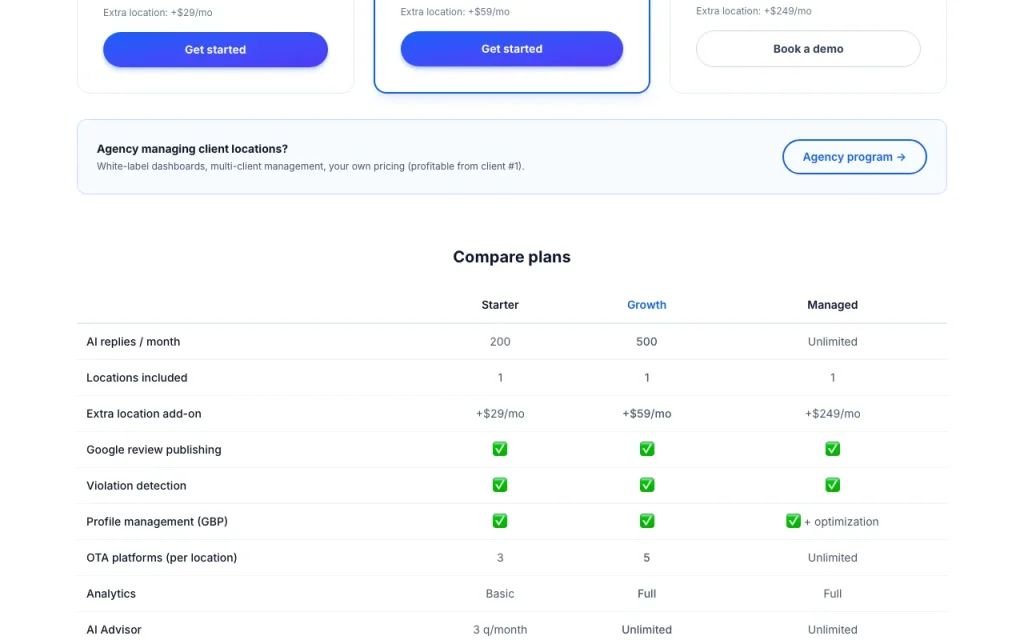Open the Agency program link
The image size is (1024, 640).
pos(854,157)
